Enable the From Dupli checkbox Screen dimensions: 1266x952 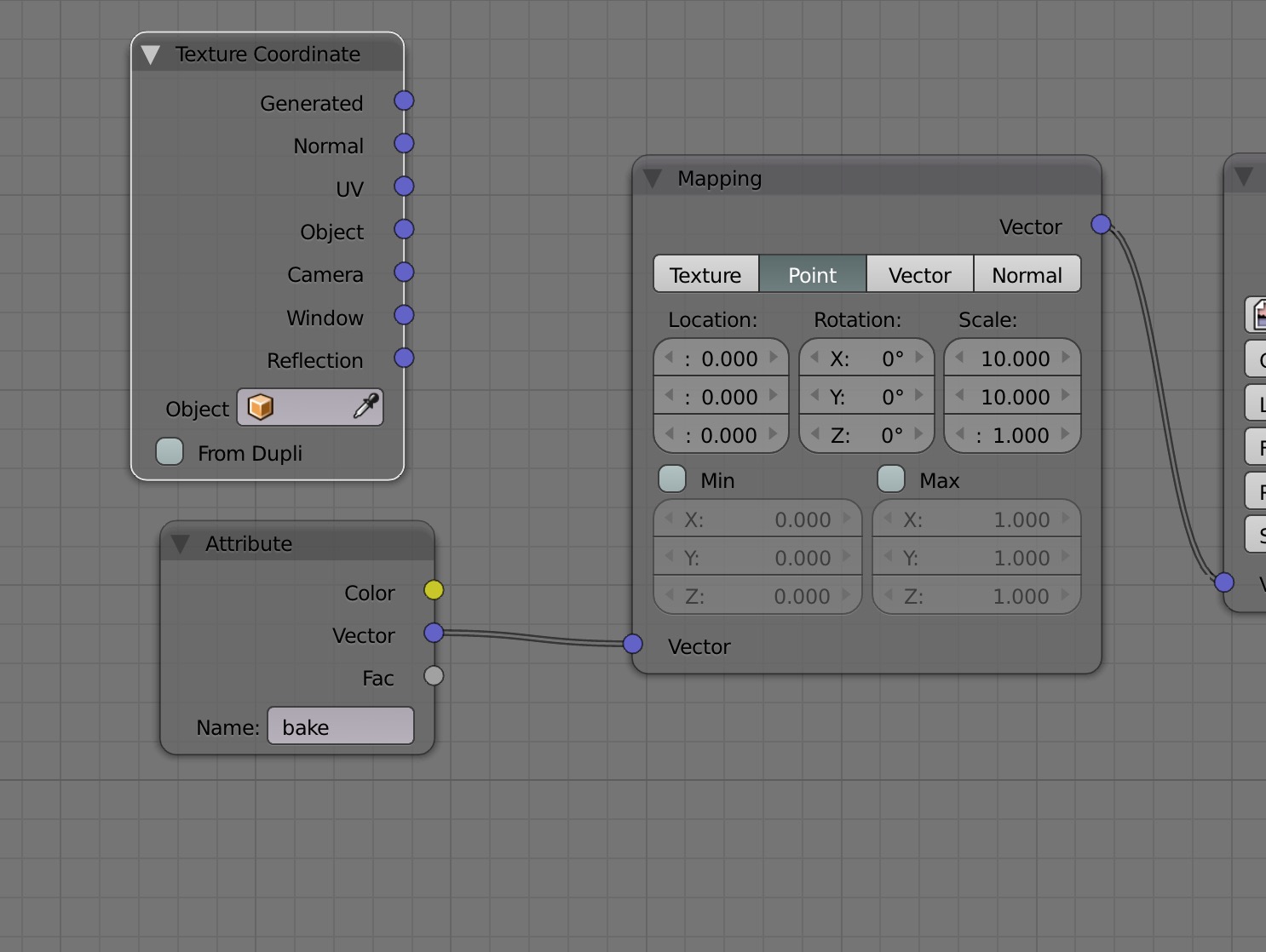[170, 451]
